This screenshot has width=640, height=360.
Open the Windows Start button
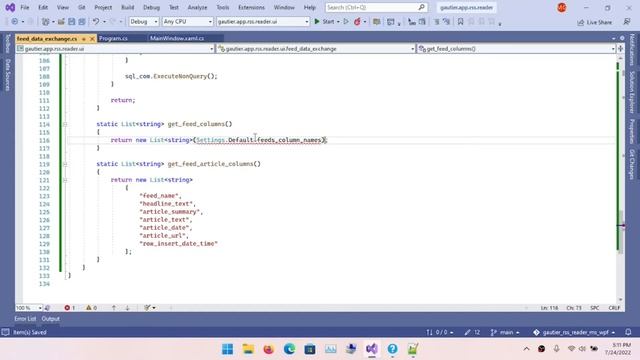pyautogui.click(x=227, y=349)
